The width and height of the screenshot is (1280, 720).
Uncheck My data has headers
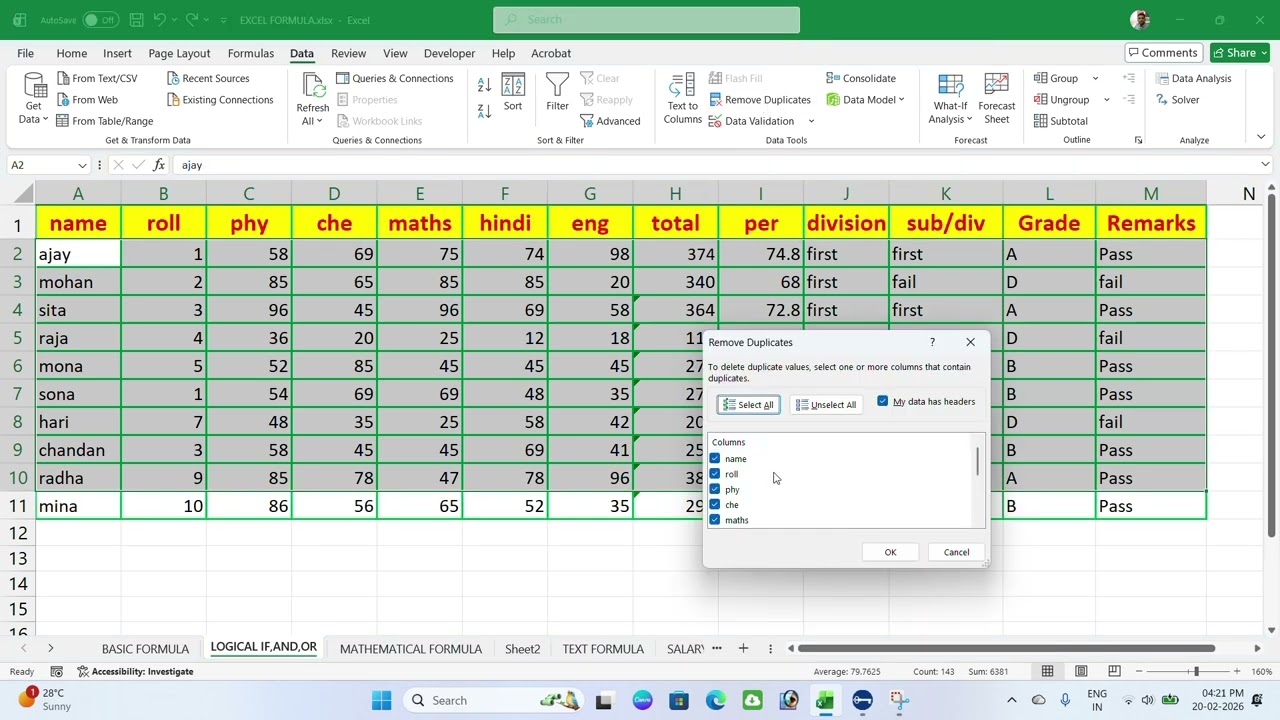[x=883, y=401]
